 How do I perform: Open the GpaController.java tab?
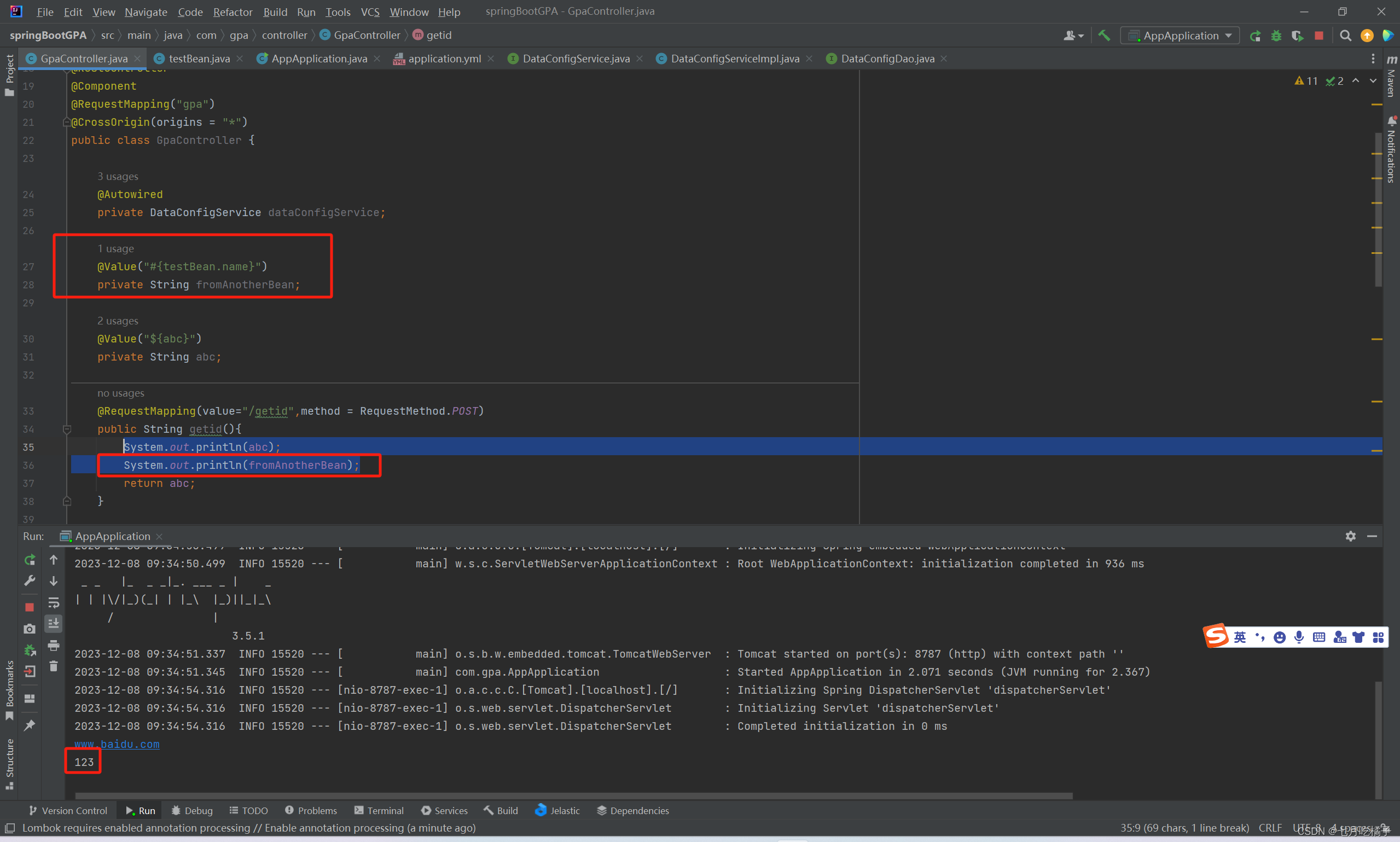[83, 58]
